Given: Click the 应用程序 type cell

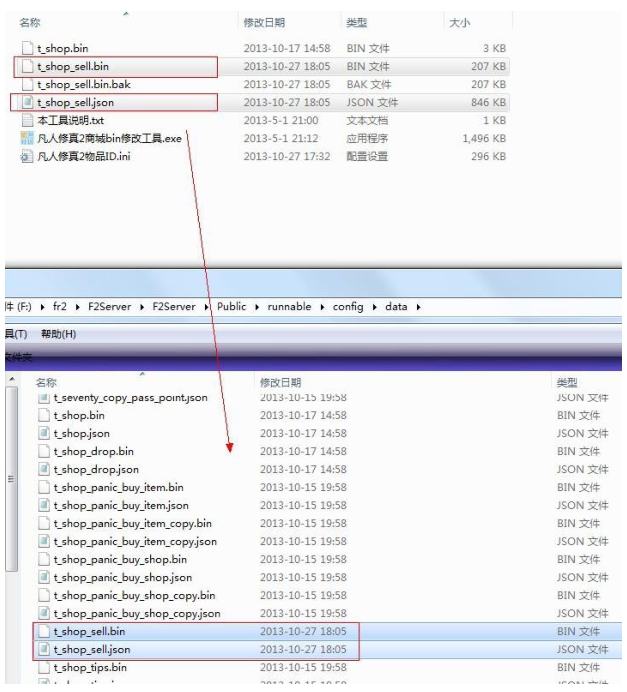Looking at the screenshot, I should point(367,138).
